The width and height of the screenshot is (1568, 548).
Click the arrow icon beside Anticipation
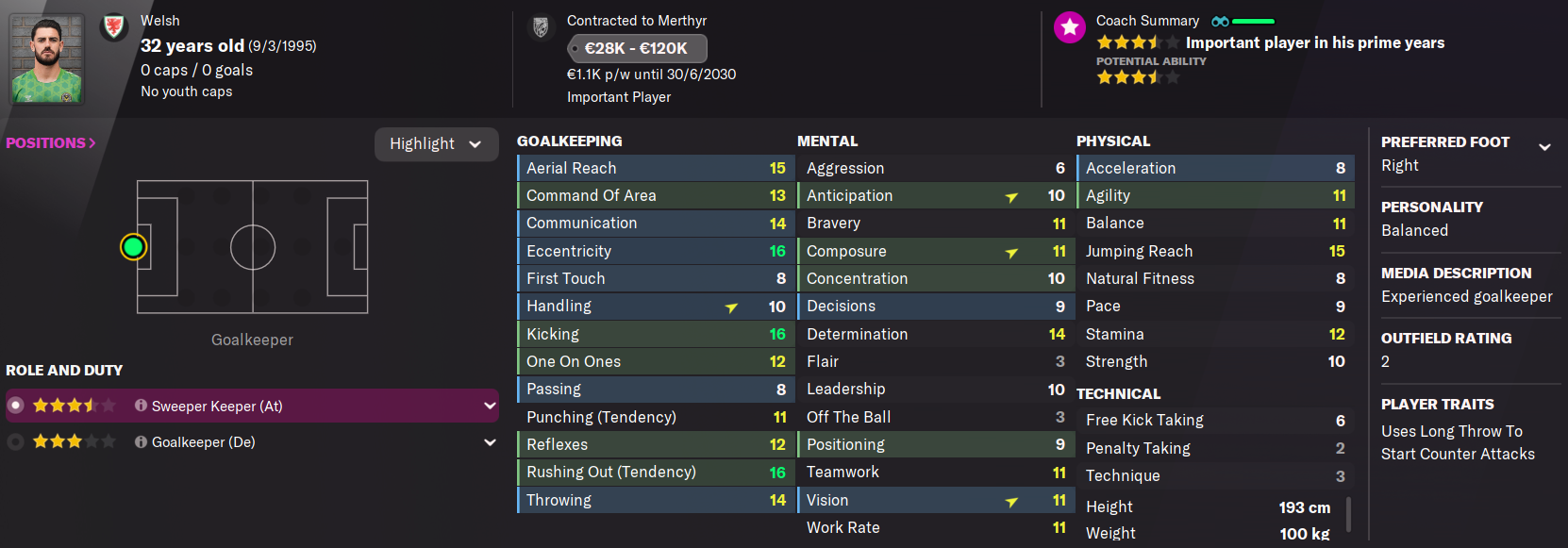(x=1011, y=197)
